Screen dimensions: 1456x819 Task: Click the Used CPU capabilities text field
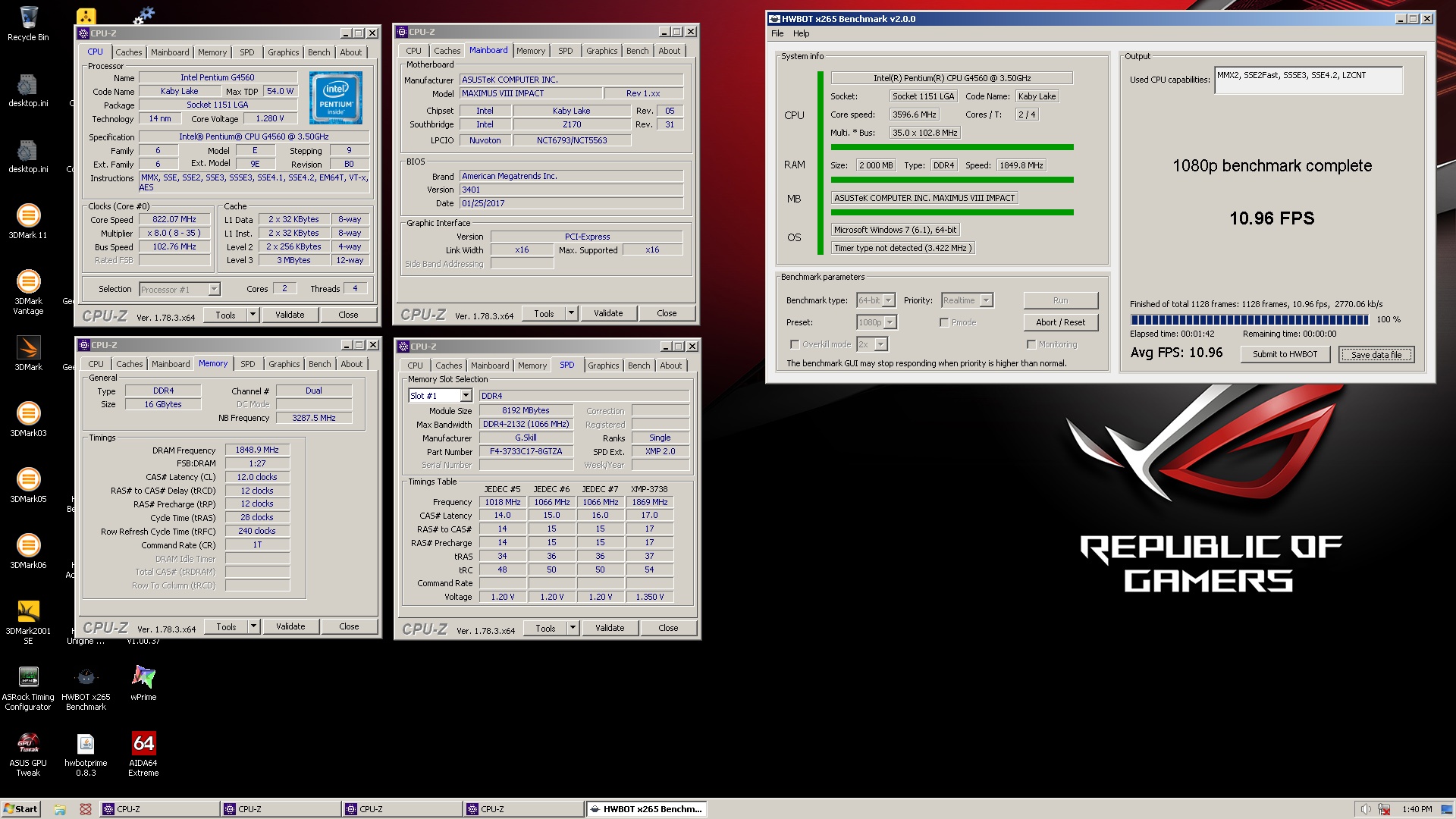tap(1308, 80)
